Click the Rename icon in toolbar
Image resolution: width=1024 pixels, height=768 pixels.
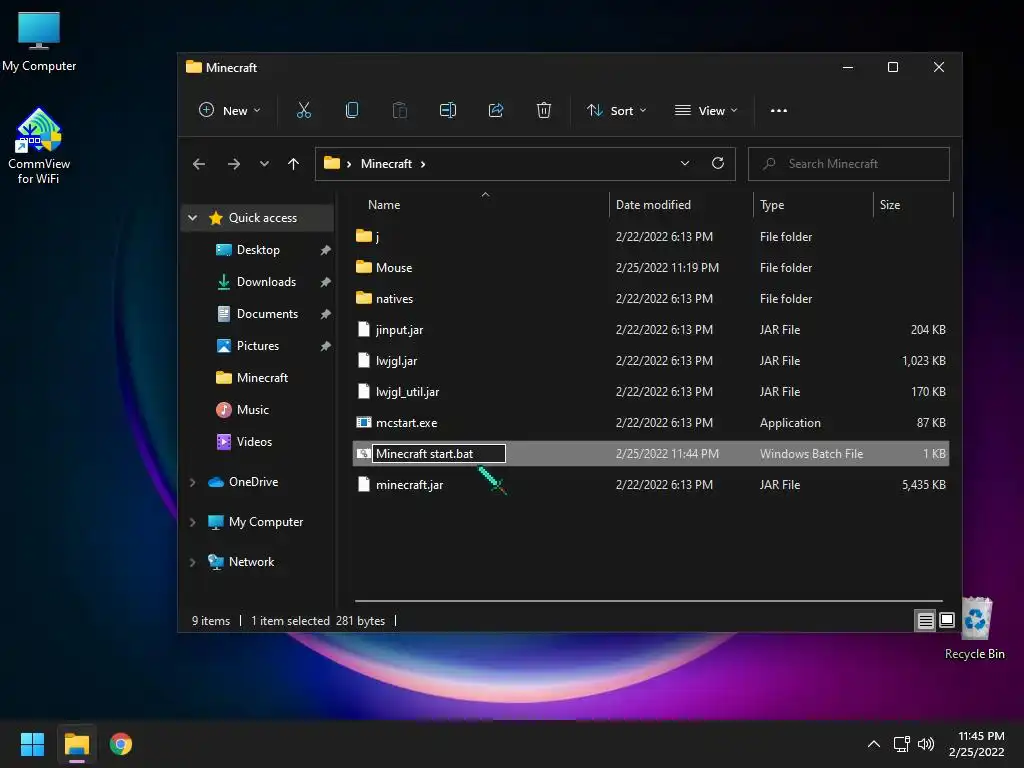(x=448, y=110)
